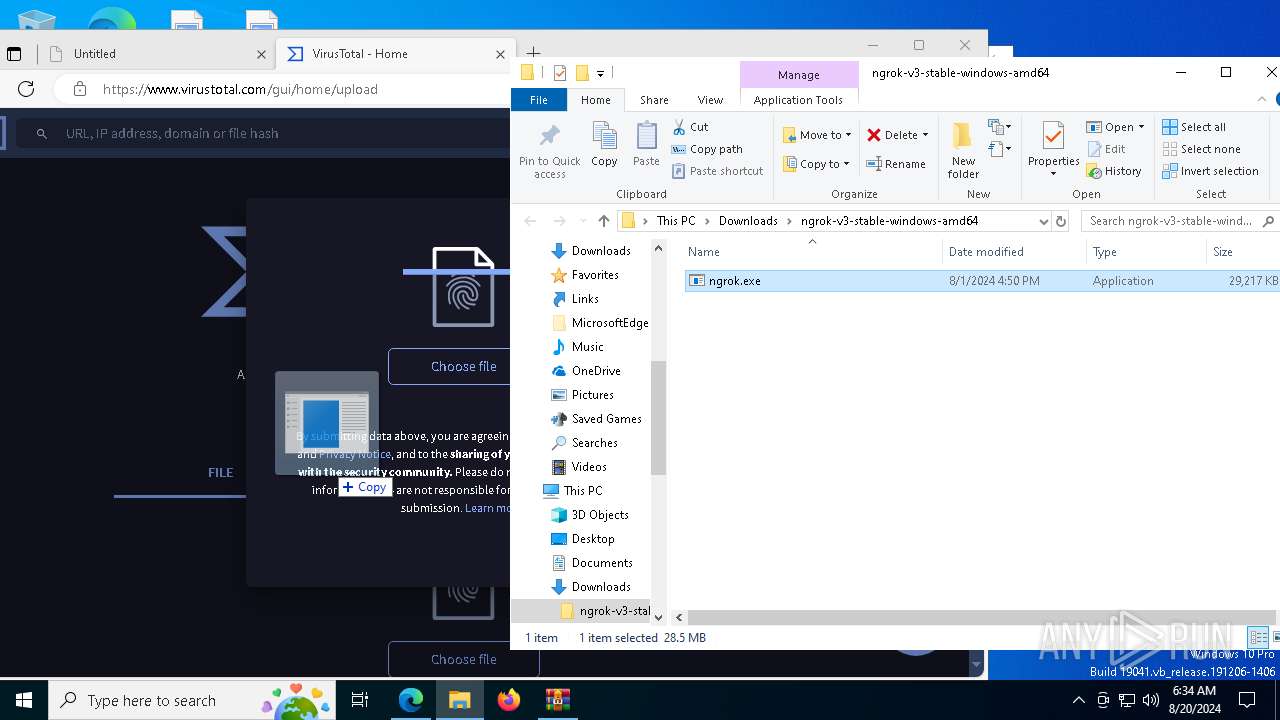This screenshot has width=1280, height=720.
Task: Click the Copy ribbon button
Action: click(604, 144)
